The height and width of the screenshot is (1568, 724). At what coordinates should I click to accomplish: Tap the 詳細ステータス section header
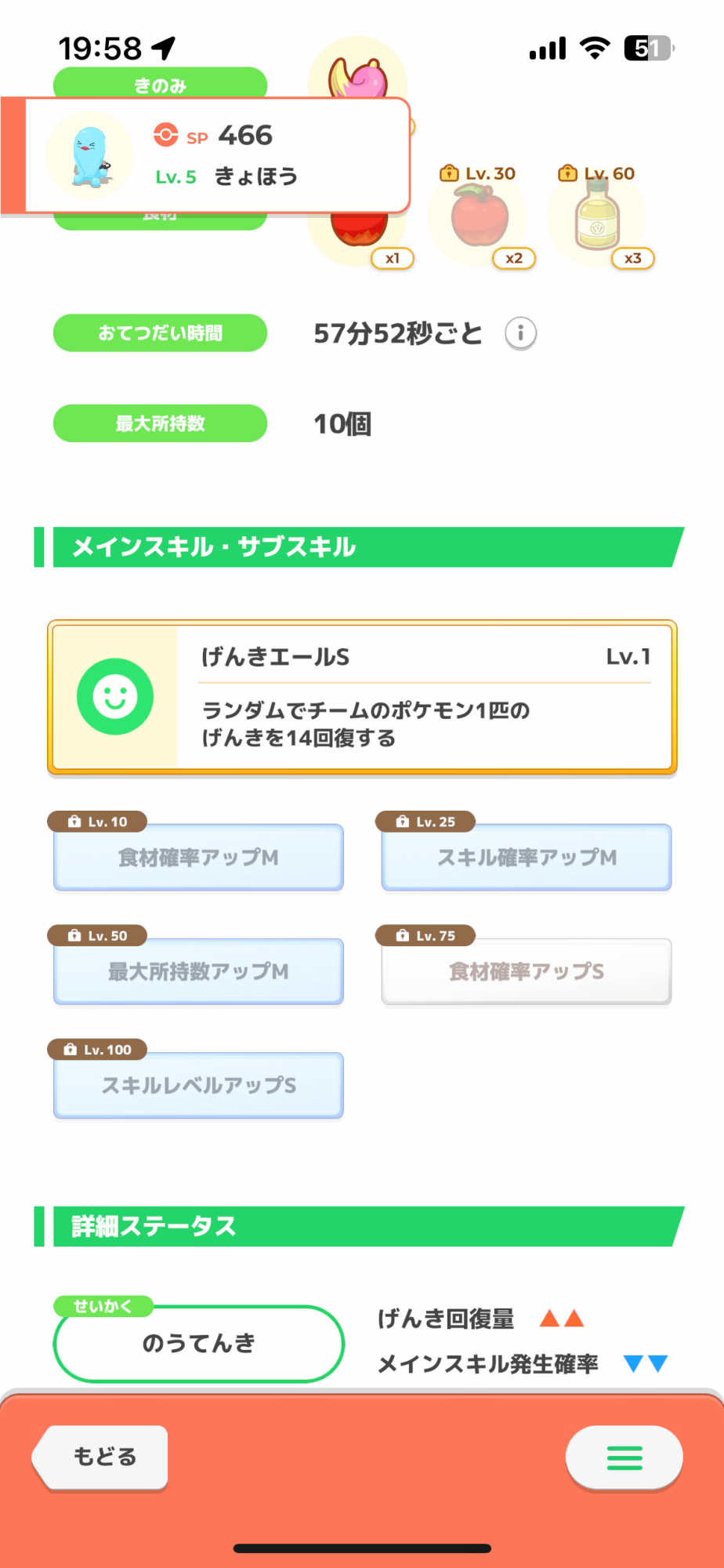360,1226
